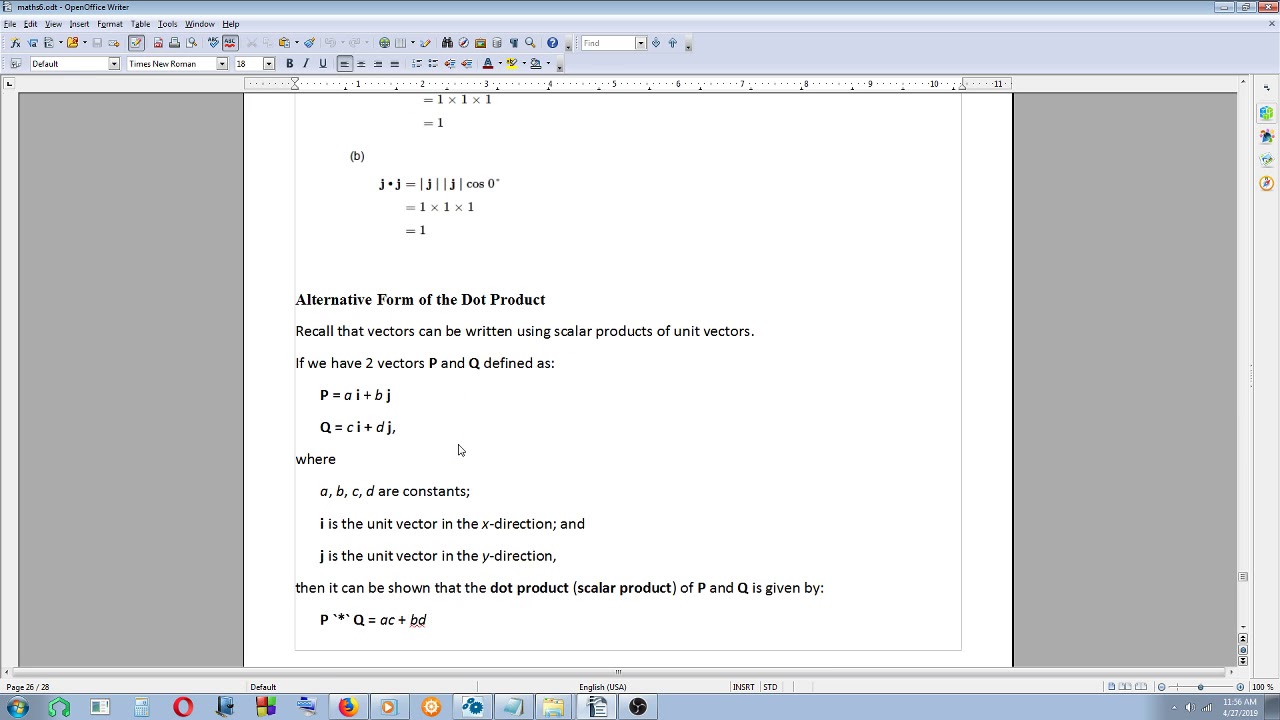Open the Data Sources icon

[x=497, y=43]
